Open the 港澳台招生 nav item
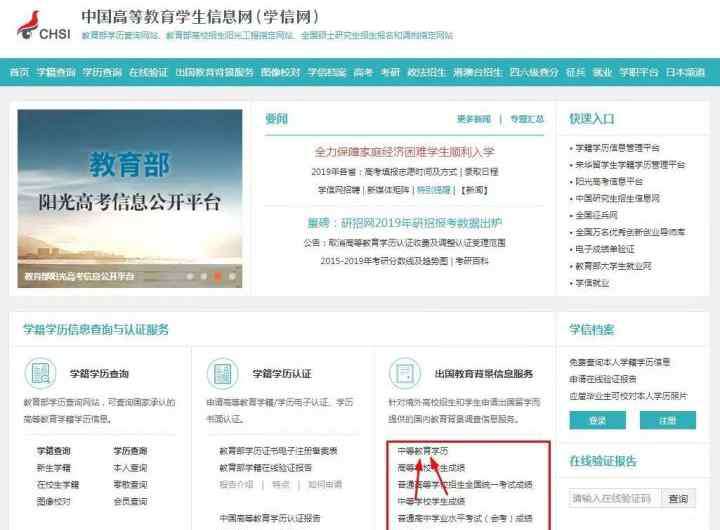The image size is (720, 530). (x=478, y=73)
